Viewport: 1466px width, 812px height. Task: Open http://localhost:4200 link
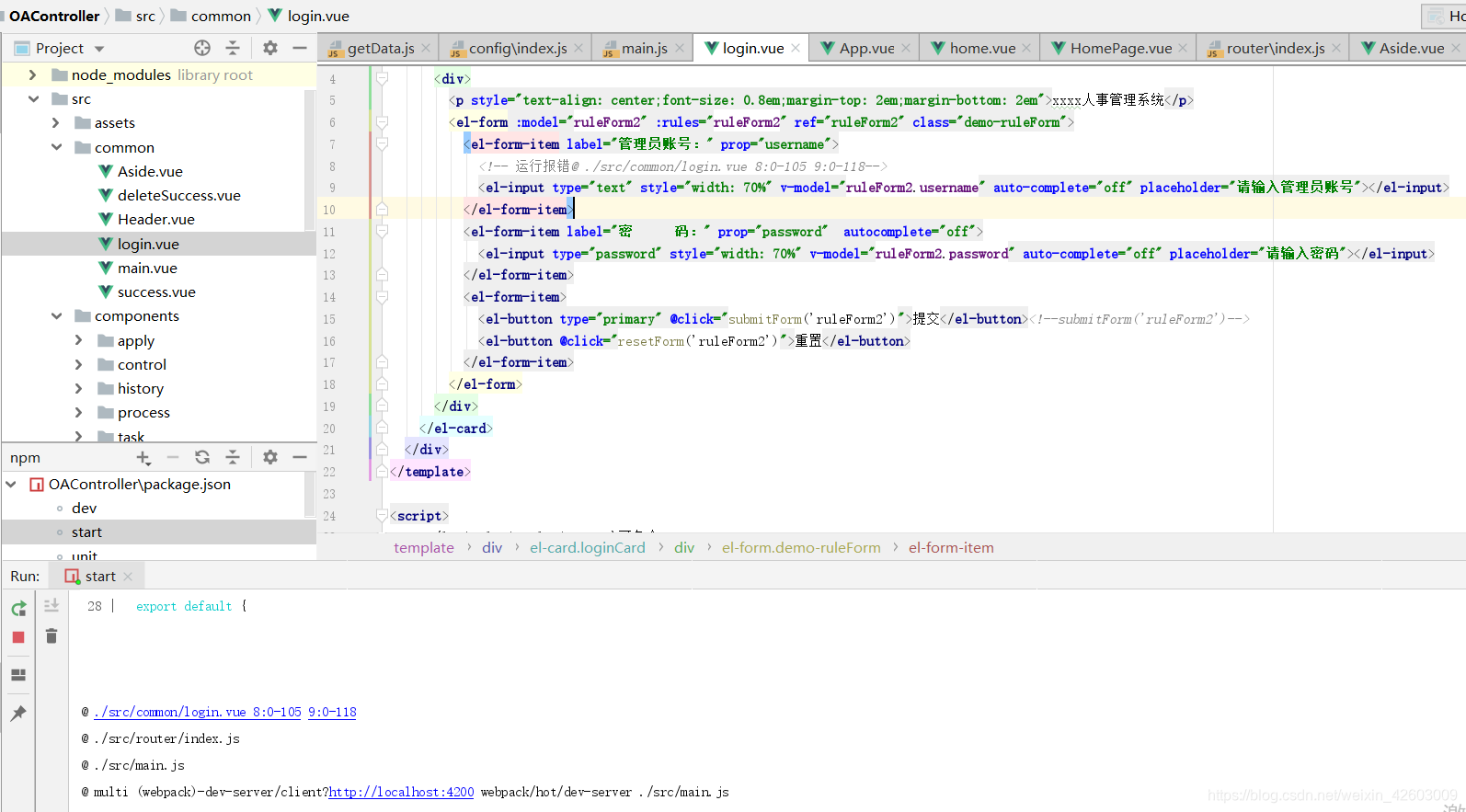click(401, 792)
